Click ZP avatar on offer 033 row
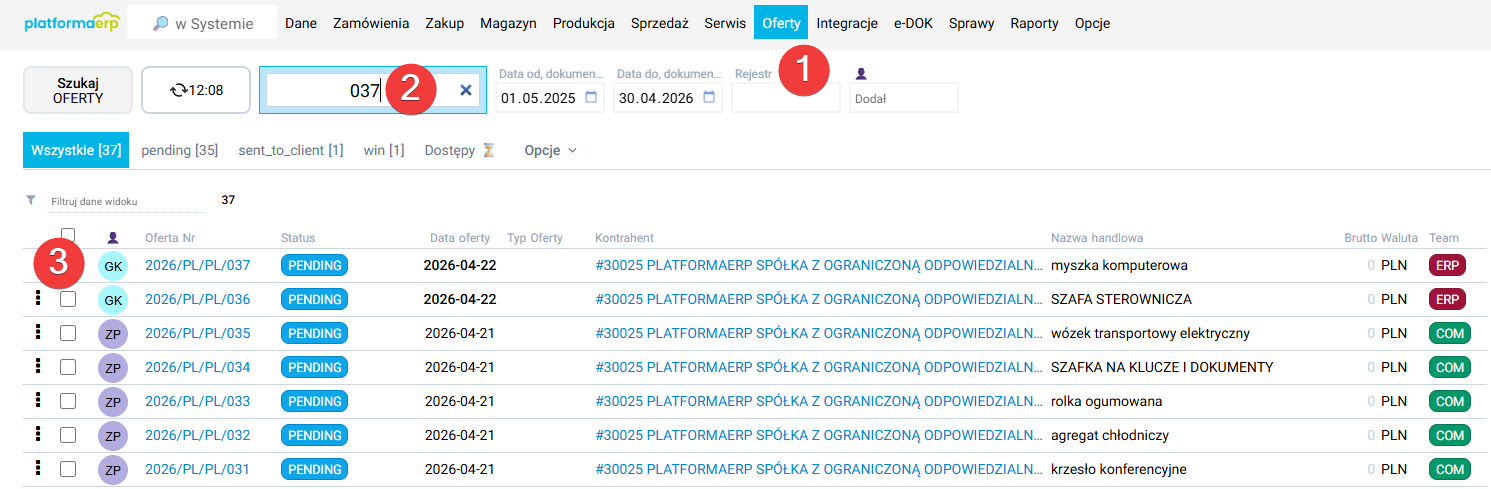 (113, 402)
